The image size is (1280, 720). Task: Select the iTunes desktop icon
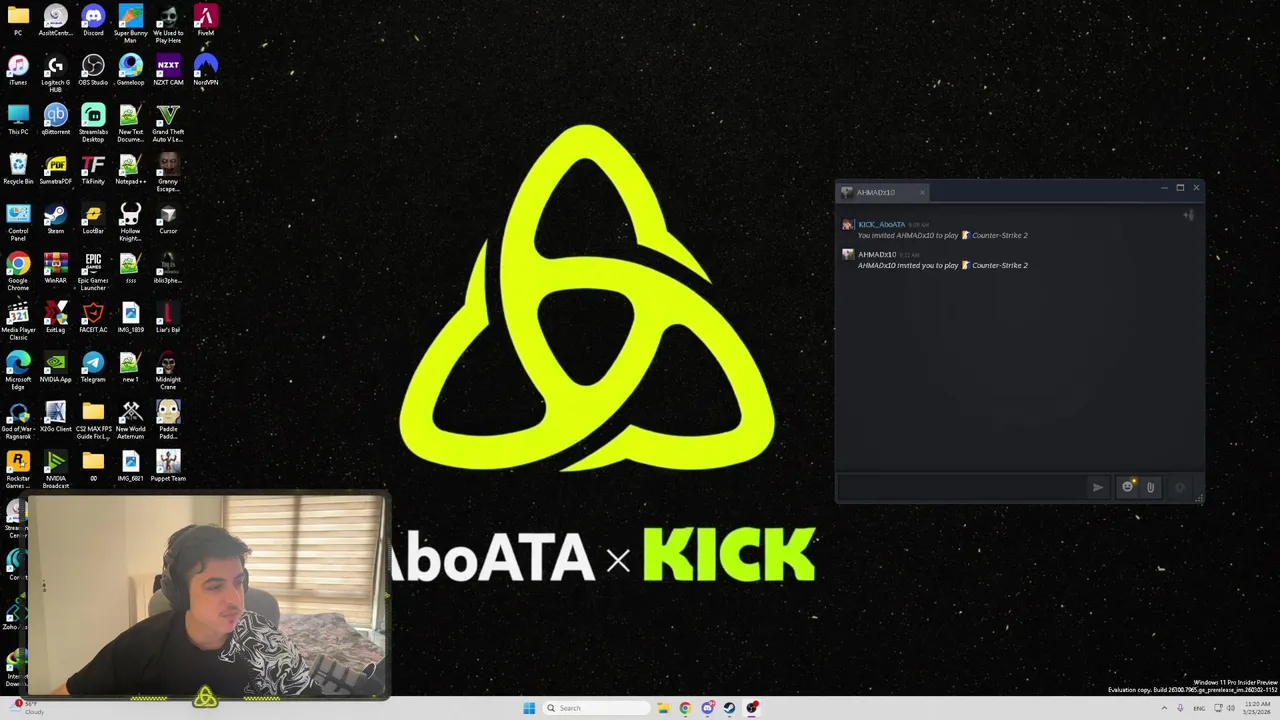click(18, 71)
